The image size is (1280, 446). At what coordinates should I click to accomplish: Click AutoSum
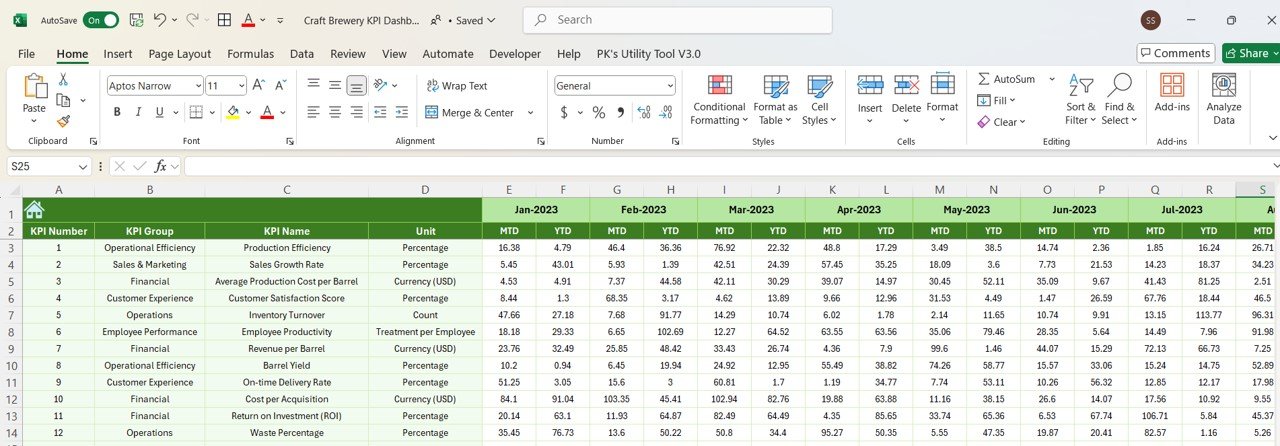coord(1006,78)
